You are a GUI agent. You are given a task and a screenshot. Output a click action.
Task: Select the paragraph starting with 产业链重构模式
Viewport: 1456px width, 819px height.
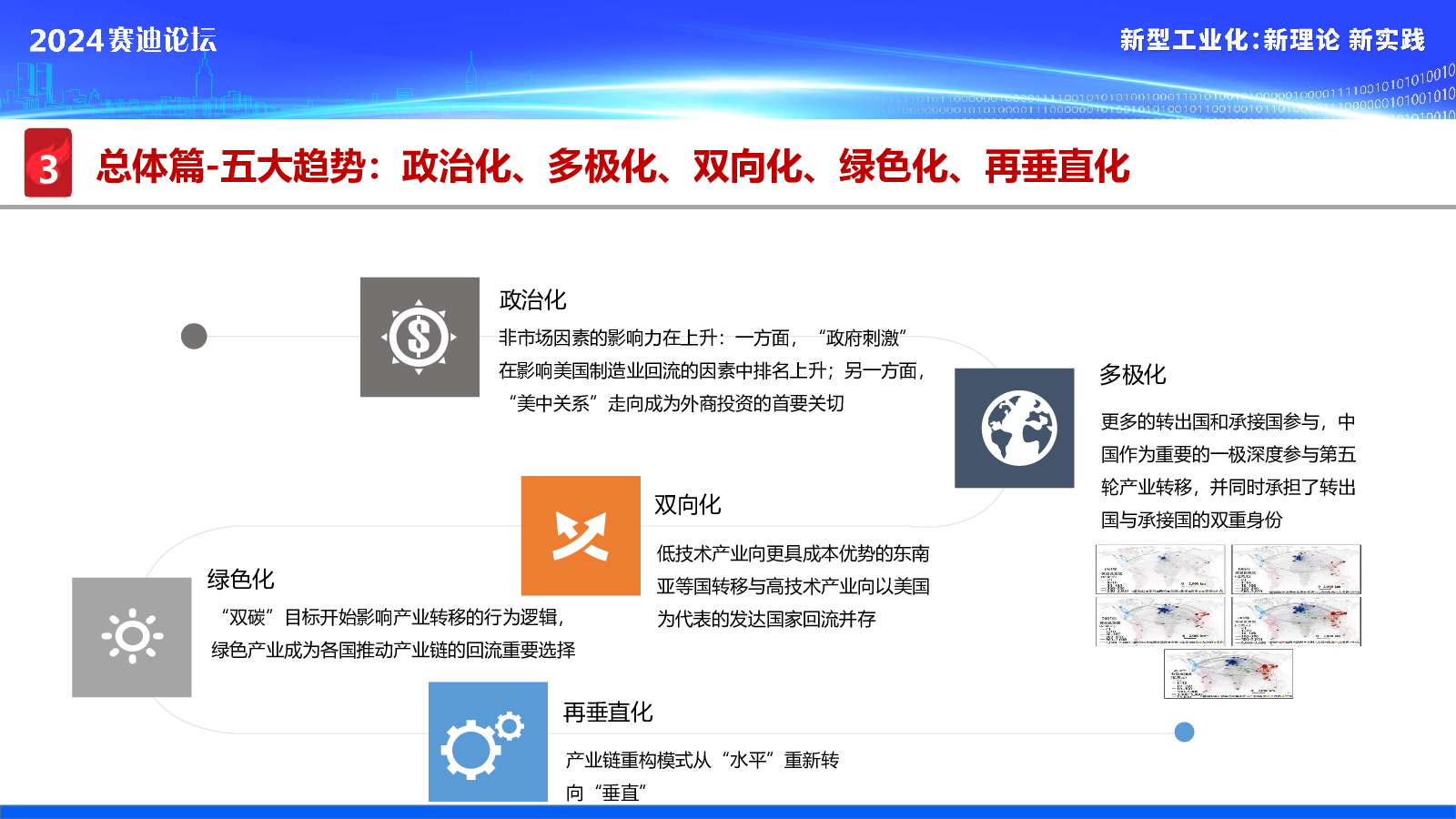pos(702,775)
